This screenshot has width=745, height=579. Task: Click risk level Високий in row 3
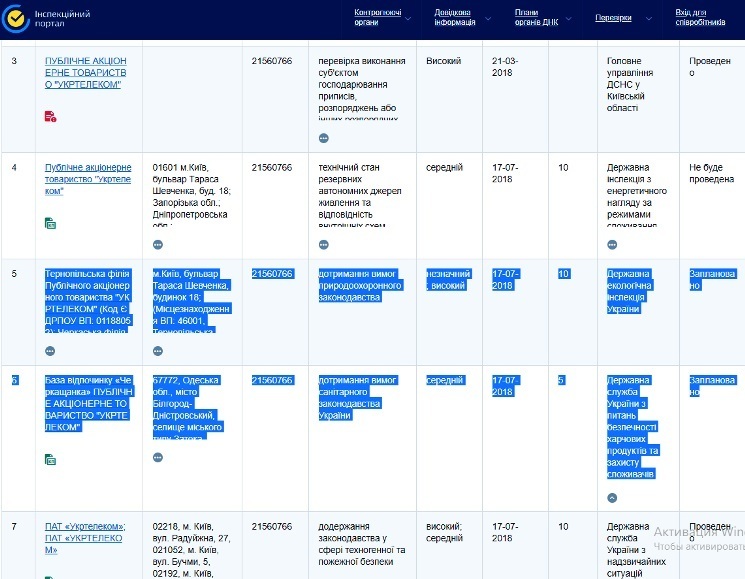click(443, 61)
